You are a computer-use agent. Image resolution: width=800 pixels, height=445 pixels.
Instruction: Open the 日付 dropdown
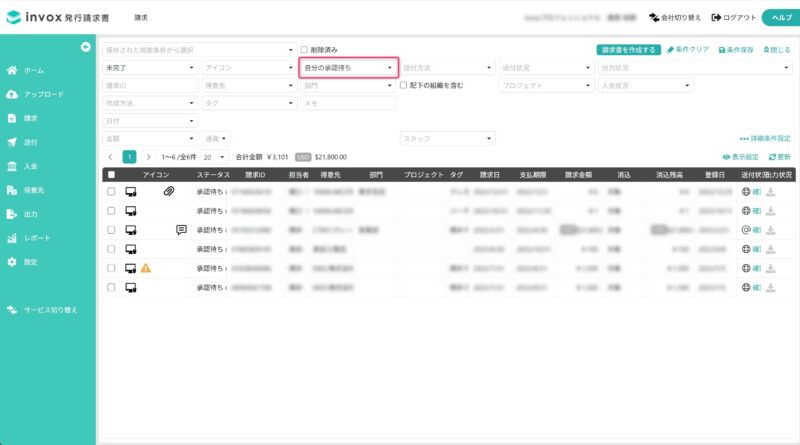(x=150, y=121)
